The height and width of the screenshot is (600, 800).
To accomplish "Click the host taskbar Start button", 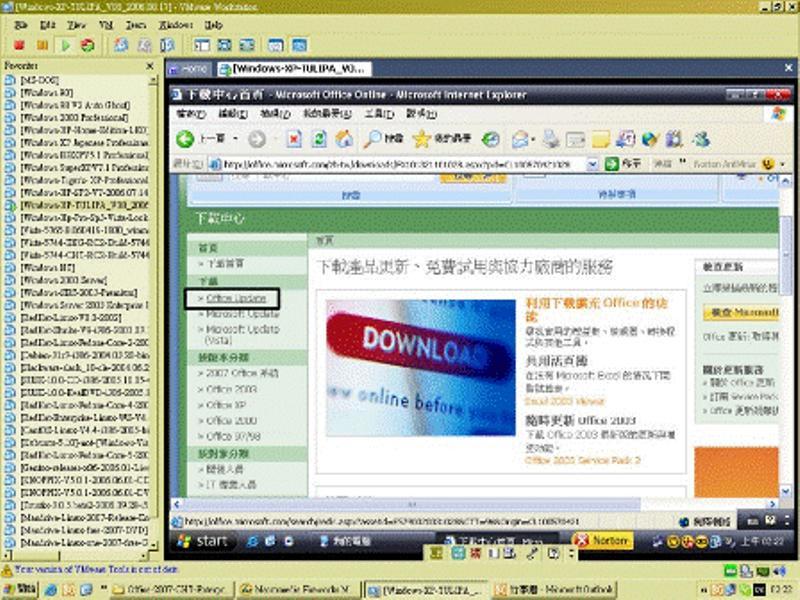I will [x=20, y=590].
